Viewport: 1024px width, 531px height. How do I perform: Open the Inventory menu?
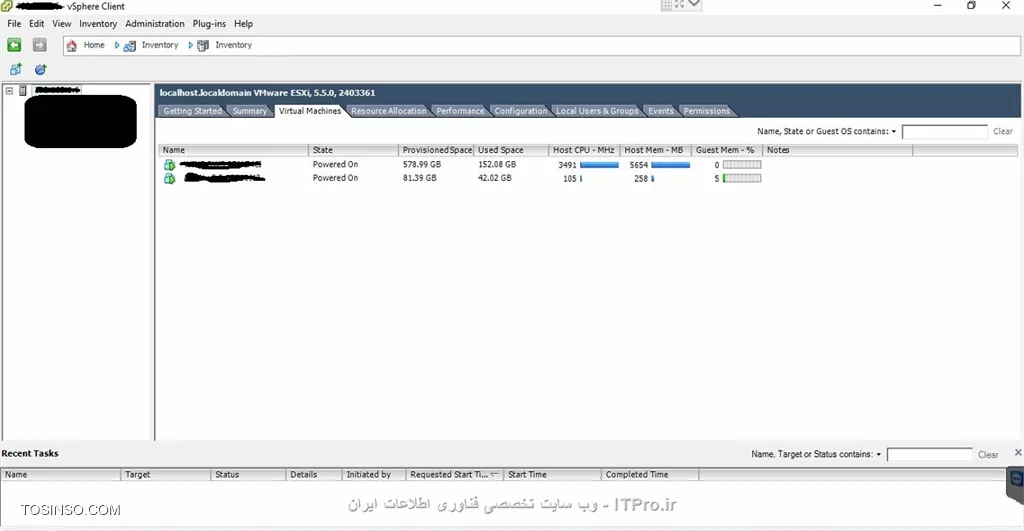pos(98,24)
